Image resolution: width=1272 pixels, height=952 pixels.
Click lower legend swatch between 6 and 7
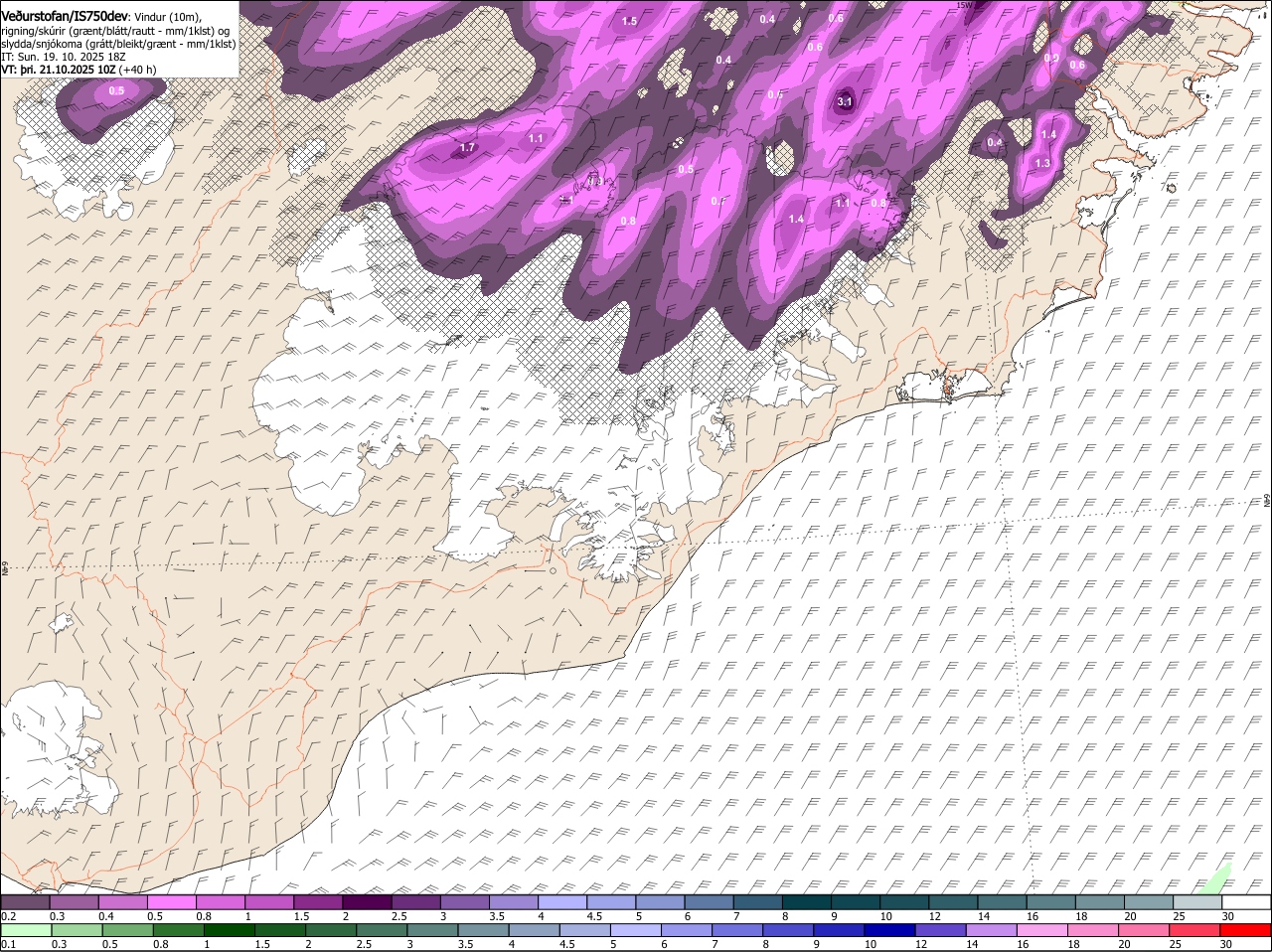click(x=687, y=929)
